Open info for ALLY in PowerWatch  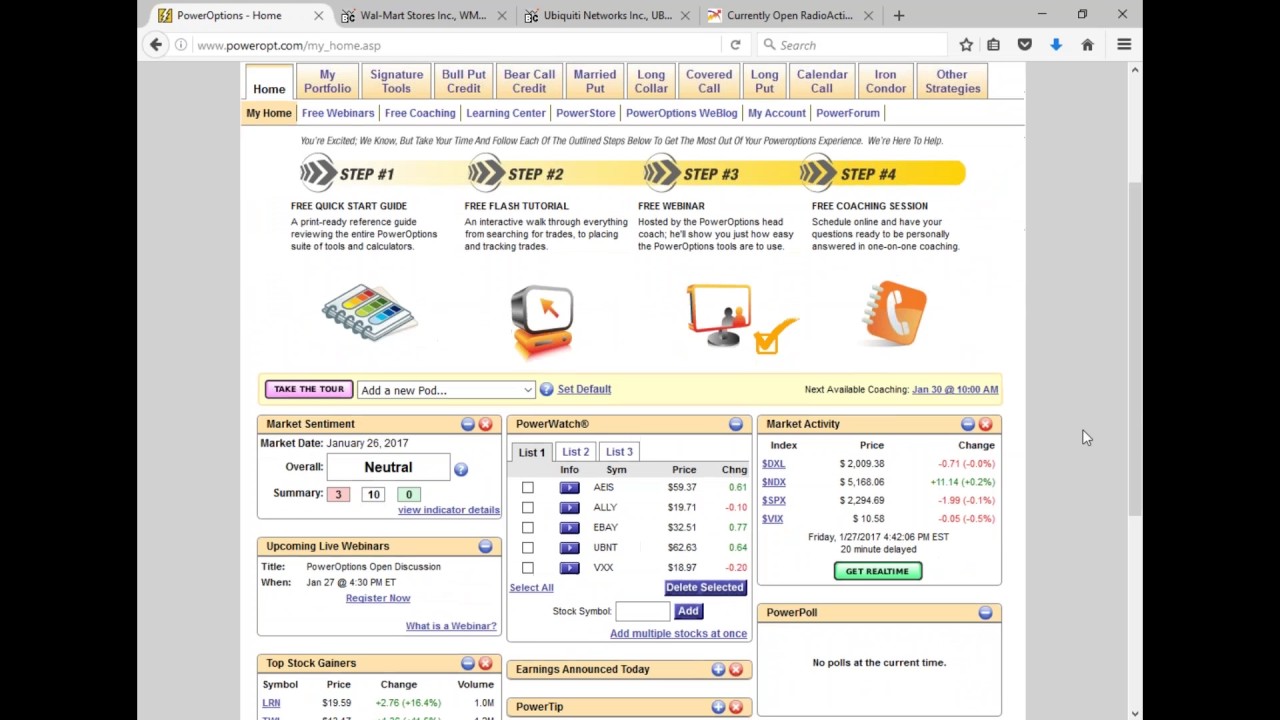click(x=569, y=508)
